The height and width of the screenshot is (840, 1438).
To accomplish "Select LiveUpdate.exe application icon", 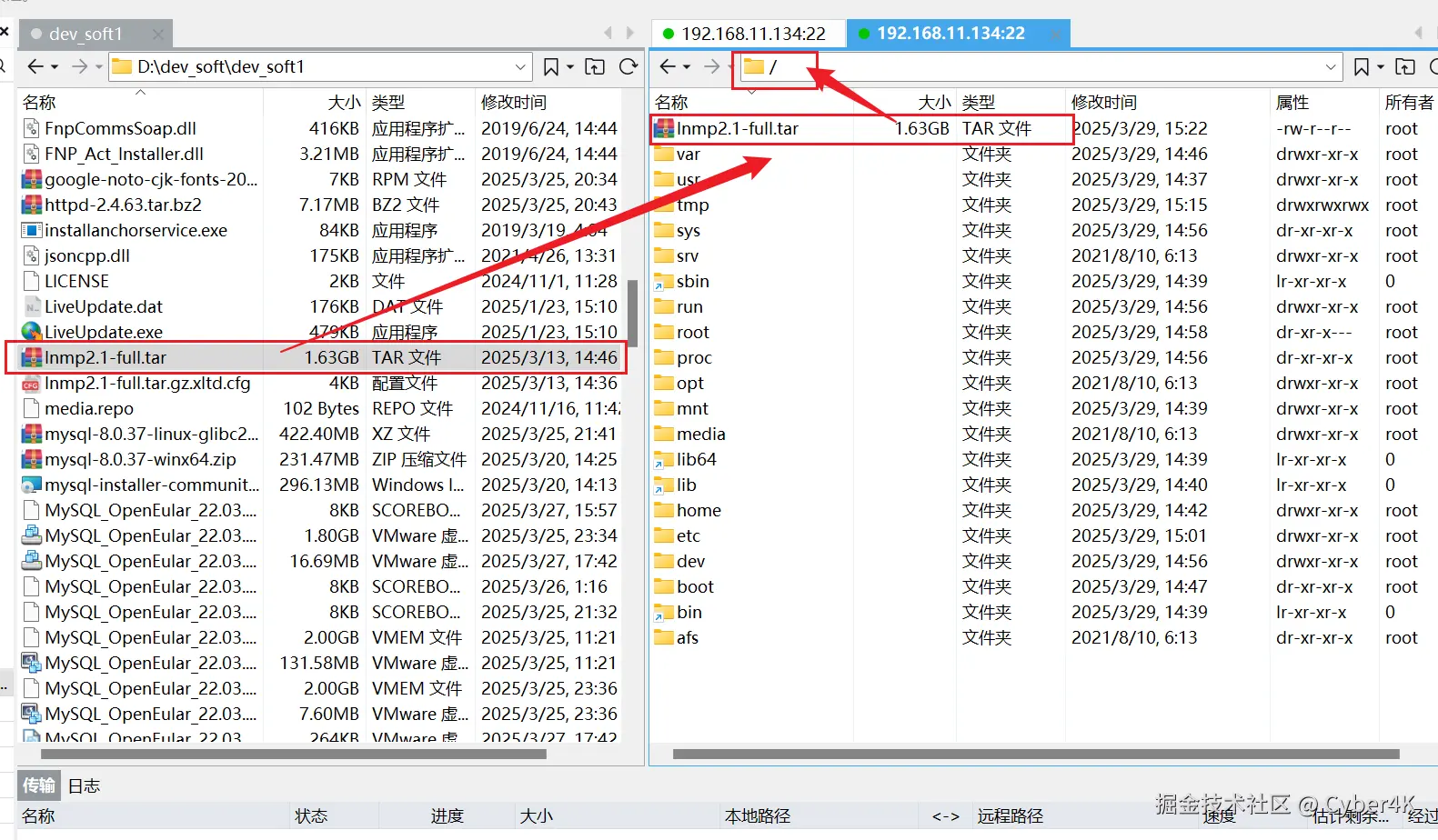I will (x=32, y=332).
